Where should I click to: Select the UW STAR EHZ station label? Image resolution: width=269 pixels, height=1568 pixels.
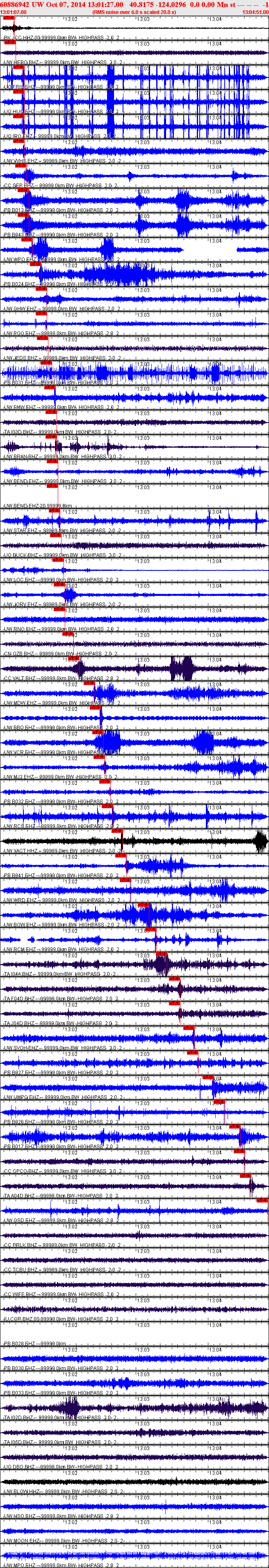click(x=63, y=531)
